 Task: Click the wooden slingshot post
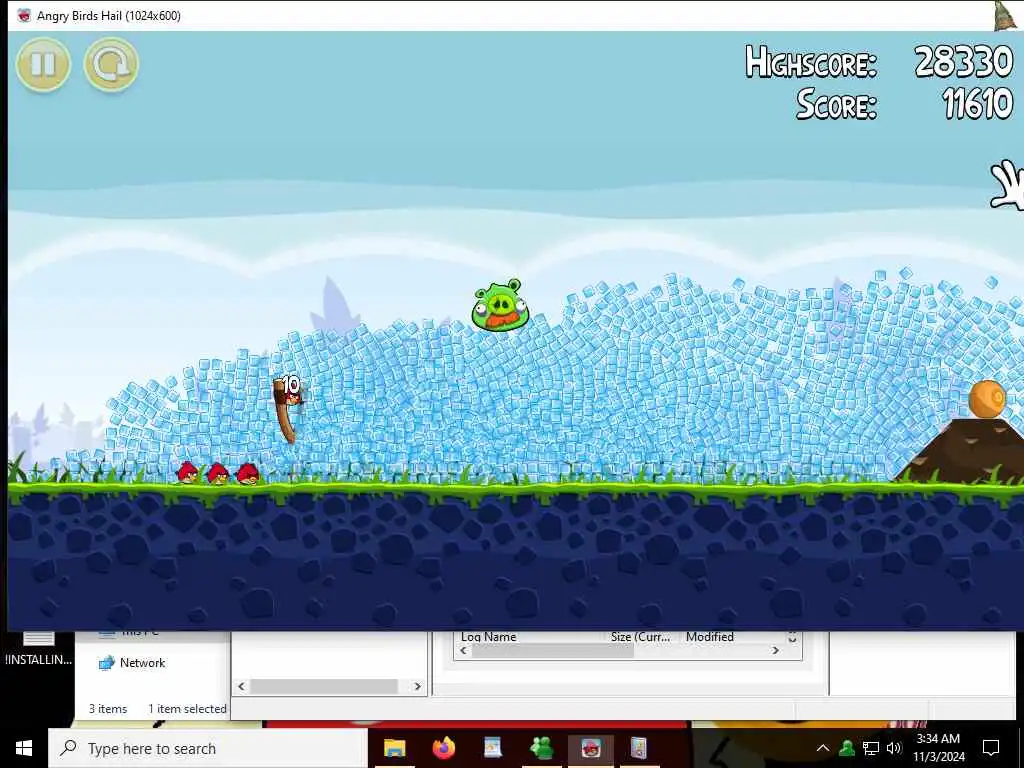click(284, 411)
